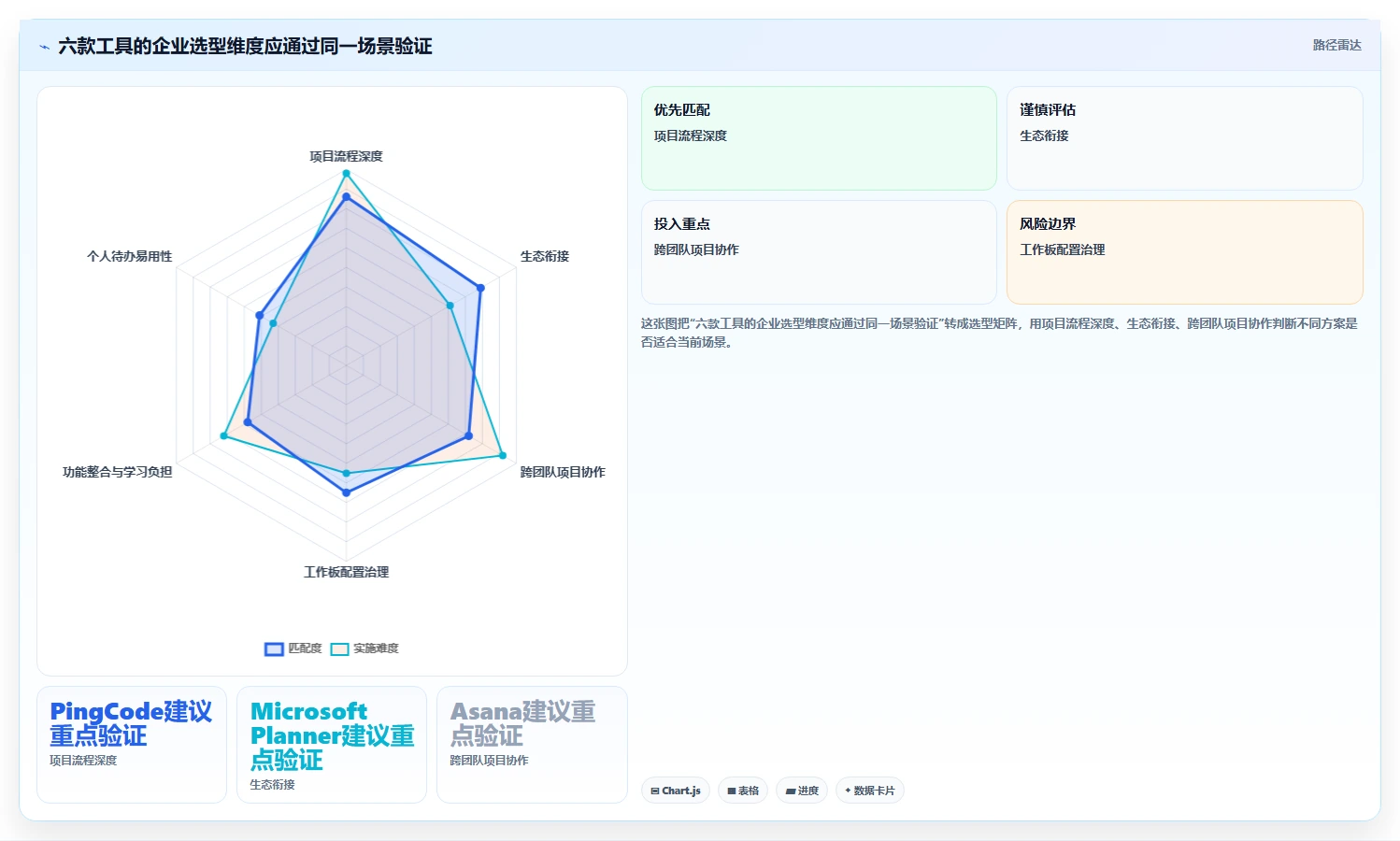Click the title 六款工具的企业选型维度应通过同一场景验证
The image size is (1400, 841).
click(245, 47)
